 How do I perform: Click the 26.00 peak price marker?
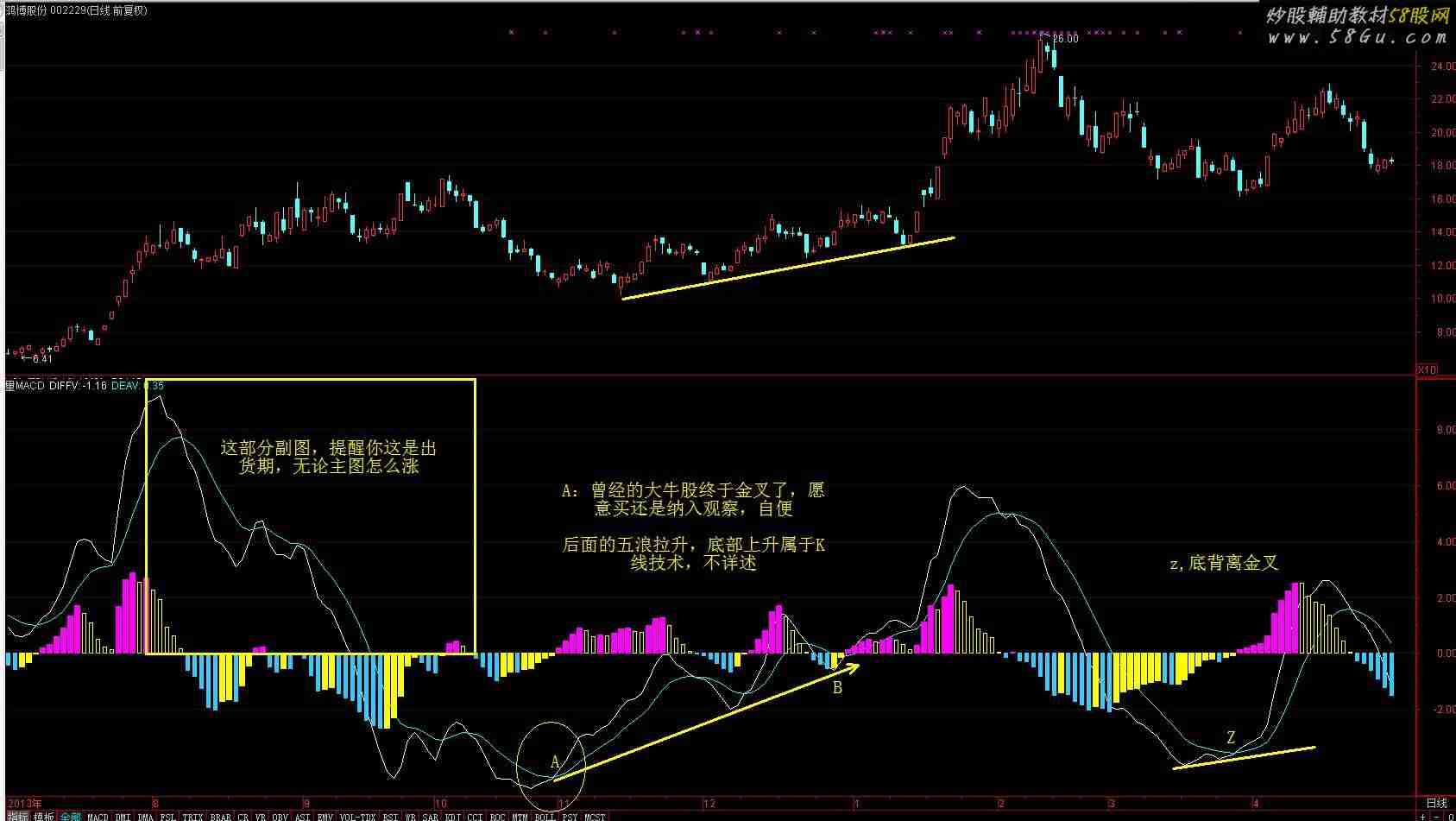pyautogui.click(x=1065, y=39)
